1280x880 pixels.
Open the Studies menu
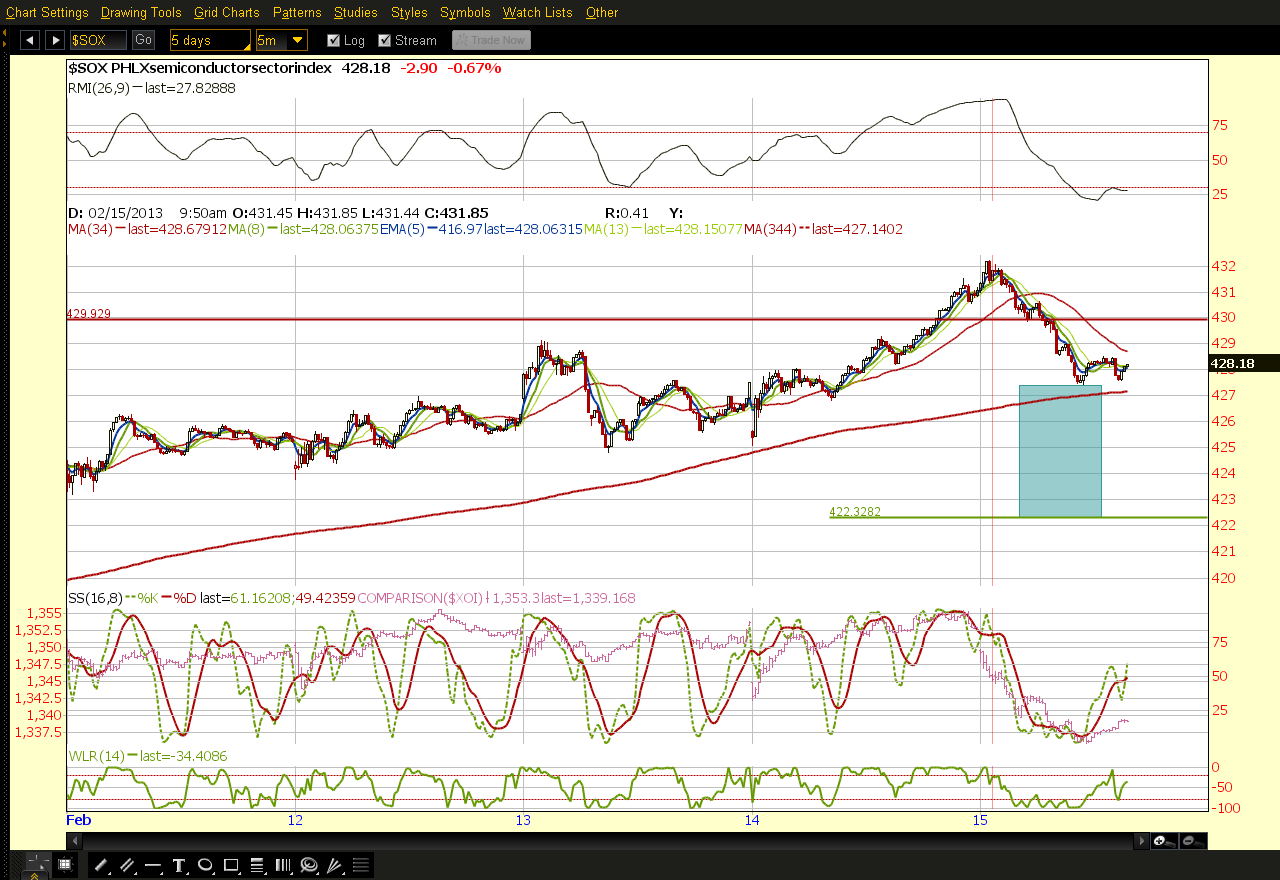click(x=356, y=12)
